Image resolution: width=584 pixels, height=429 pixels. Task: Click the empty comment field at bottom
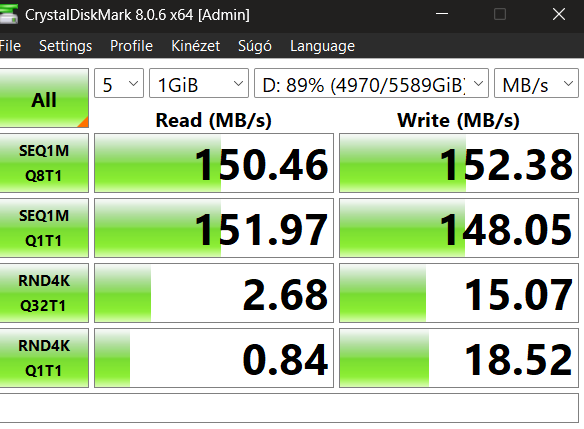289,408
